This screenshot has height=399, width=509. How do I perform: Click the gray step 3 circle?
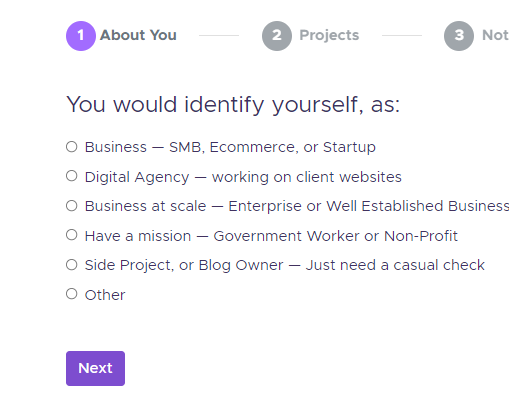click(459, 36)
